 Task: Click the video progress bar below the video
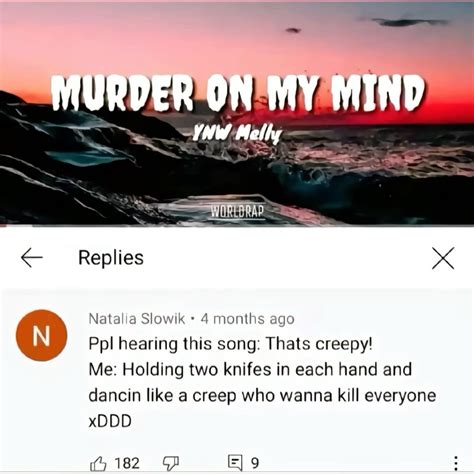pyautogui.click(x=237, y=227)
